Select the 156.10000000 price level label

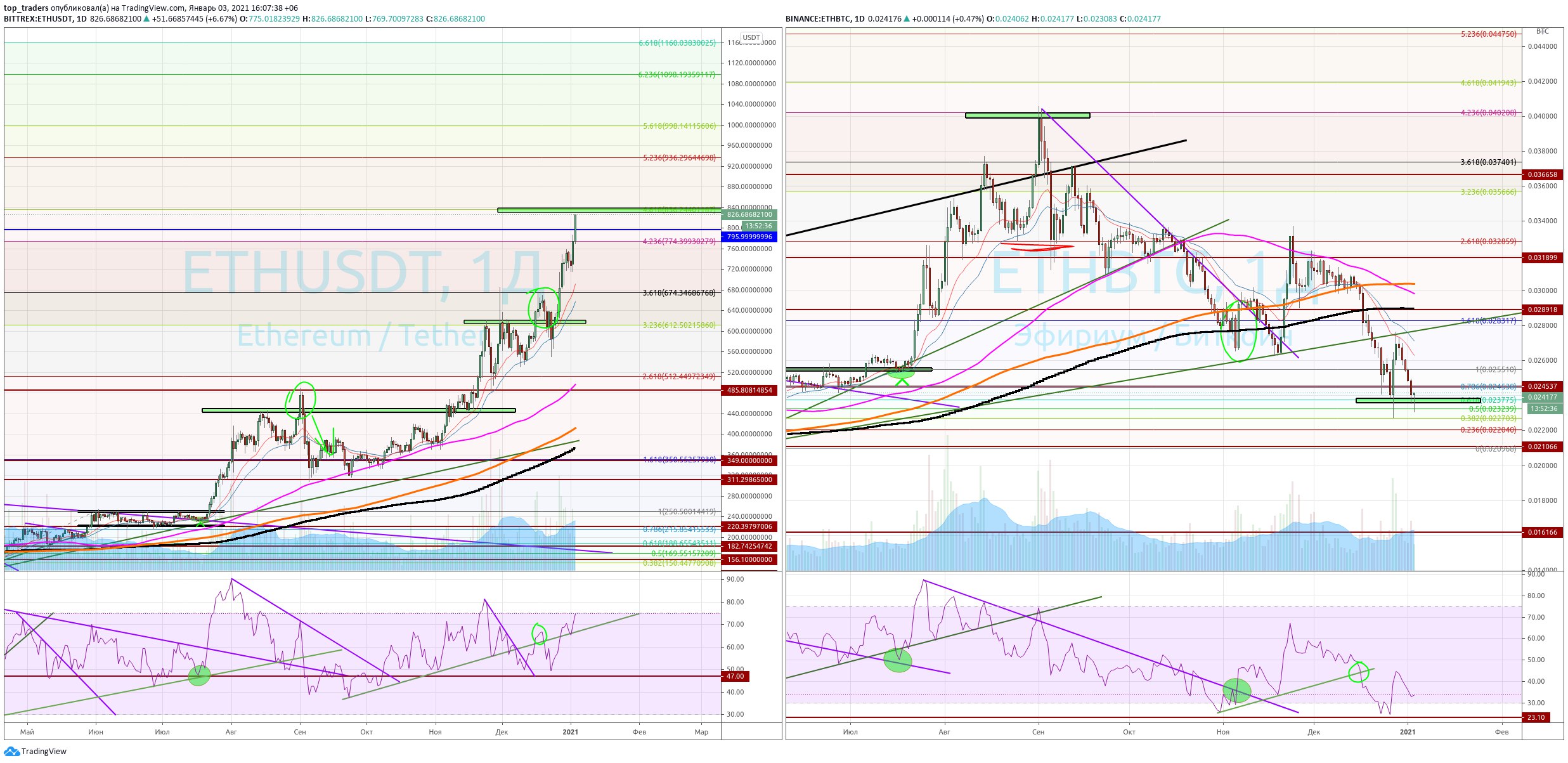click(x=749, y=559)
